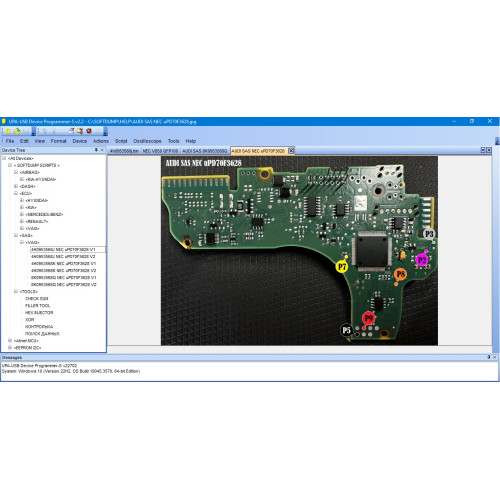Switch to the AUDI SAS-8K0953568G tab
This screenshot has height=500, width=500.
pyautogui.click(x=204, y=151)
